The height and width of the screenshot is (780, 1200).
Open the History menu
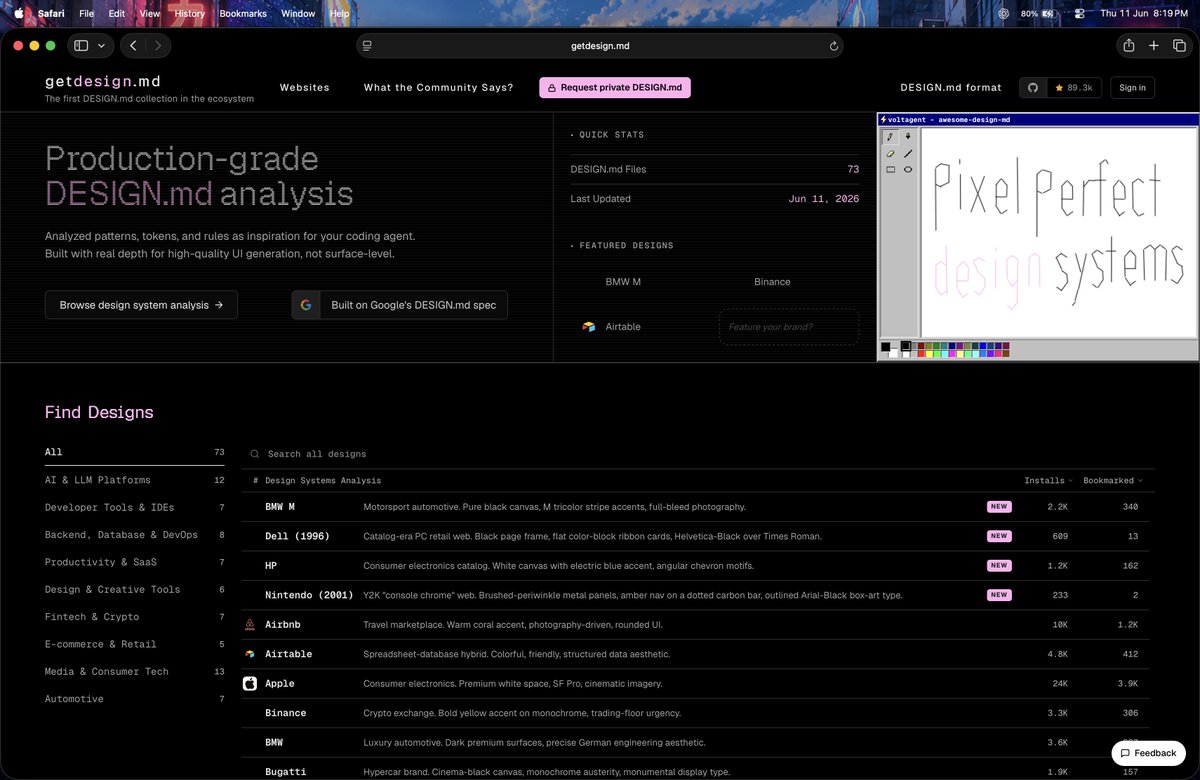189,14
